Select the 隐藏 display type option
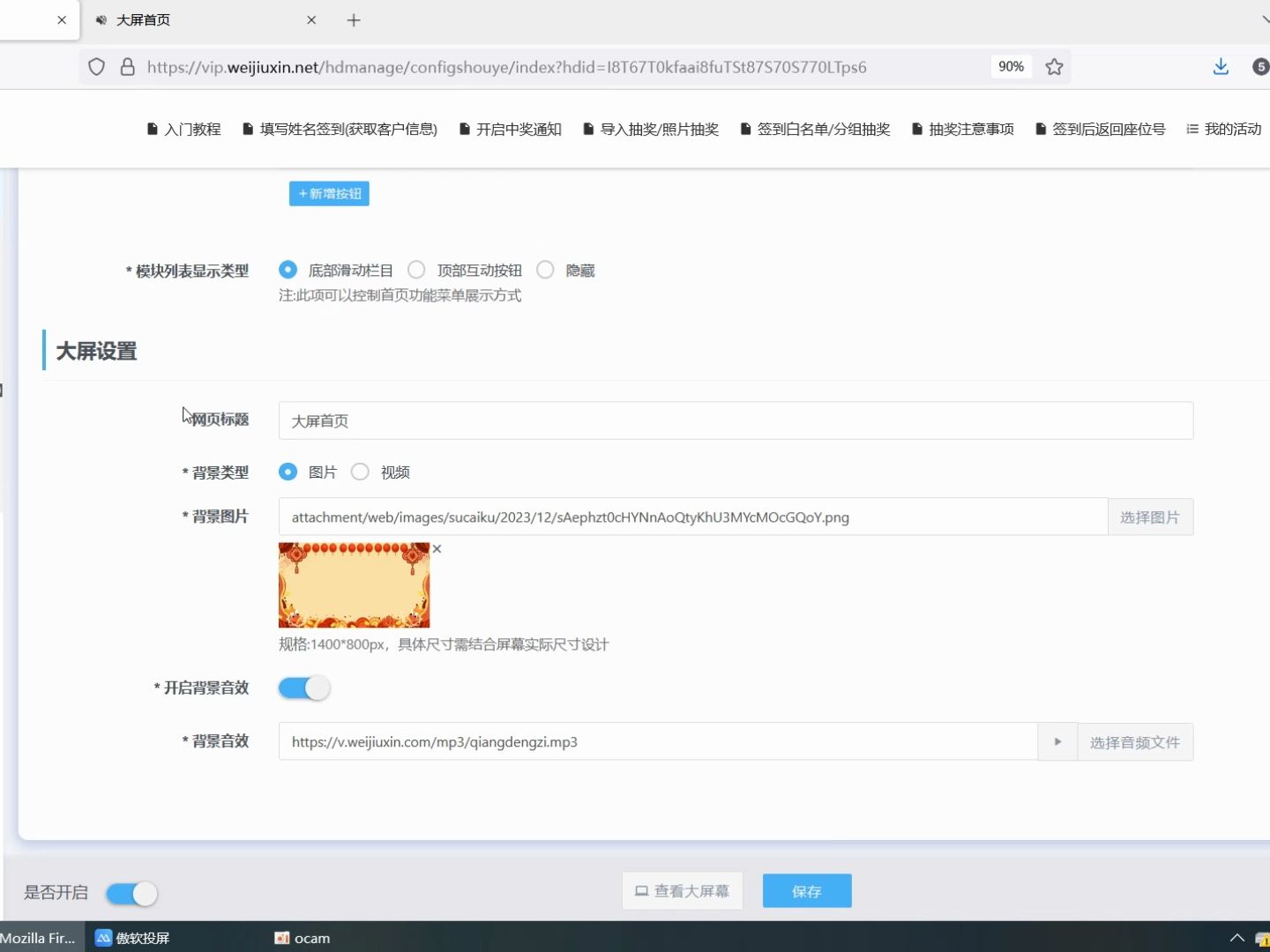 point(544,270)
